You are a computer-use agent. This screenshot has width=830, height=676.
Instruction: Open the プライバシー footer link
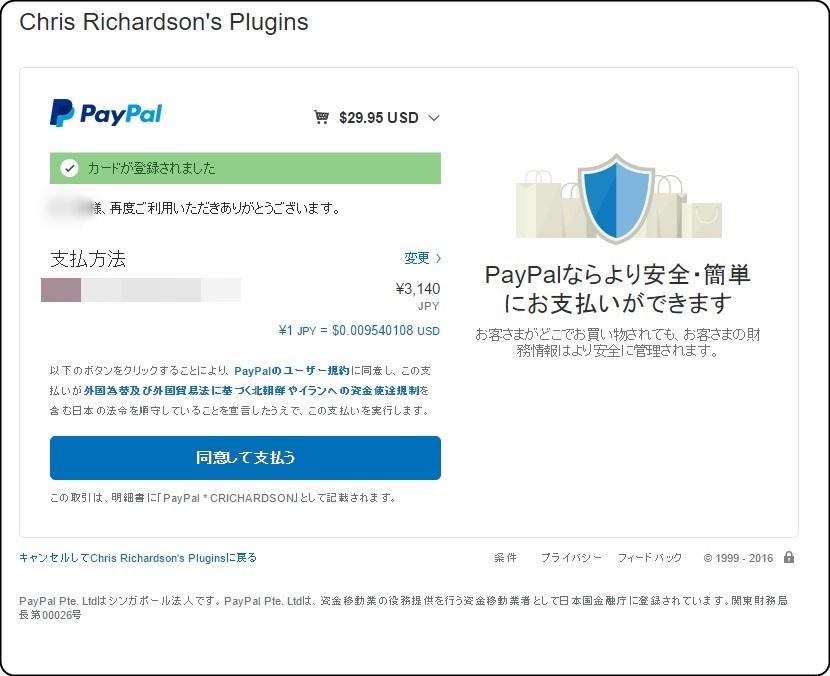[571, 557]
